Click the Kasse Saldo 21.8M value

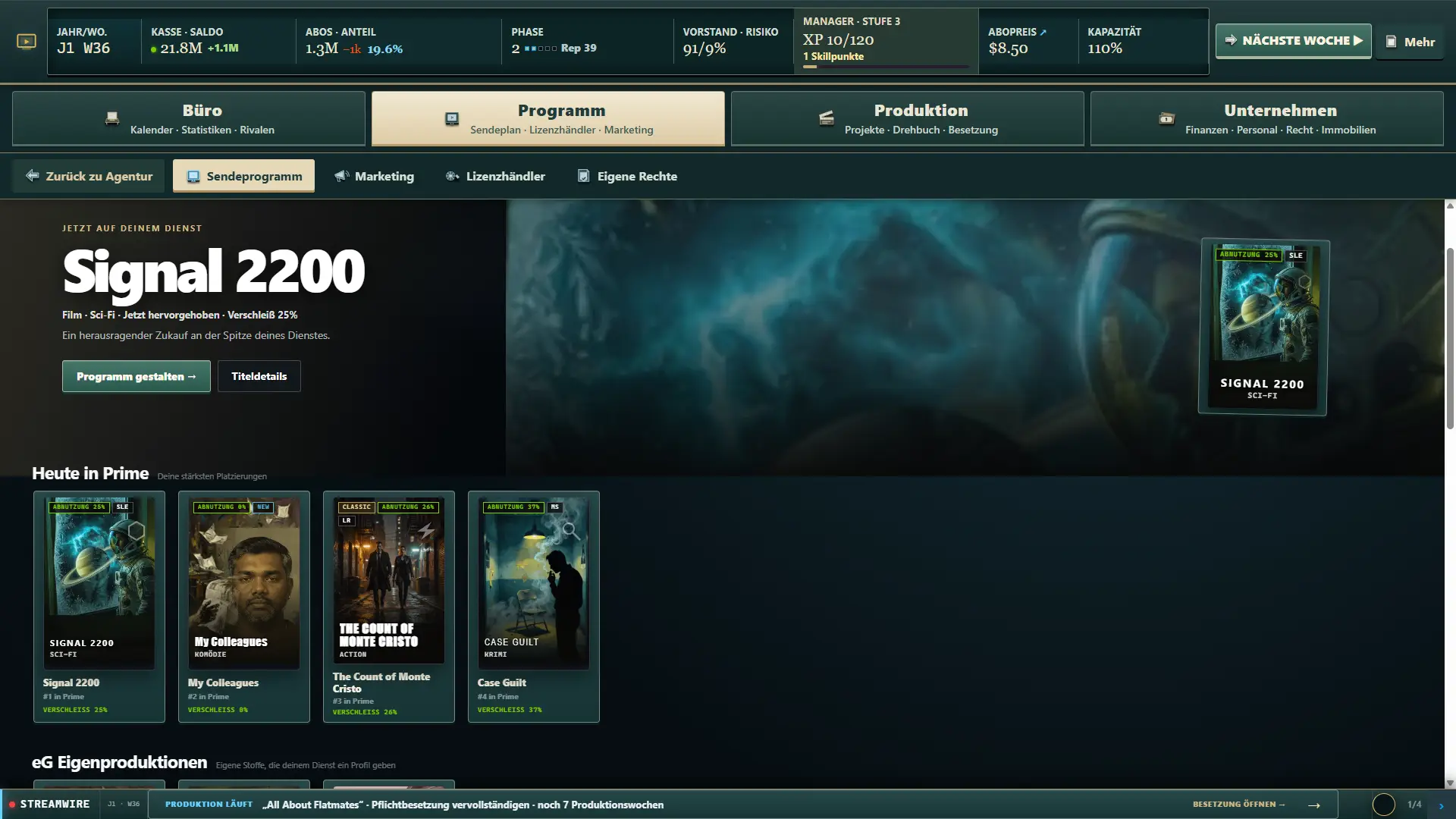(x=181, y=49)
